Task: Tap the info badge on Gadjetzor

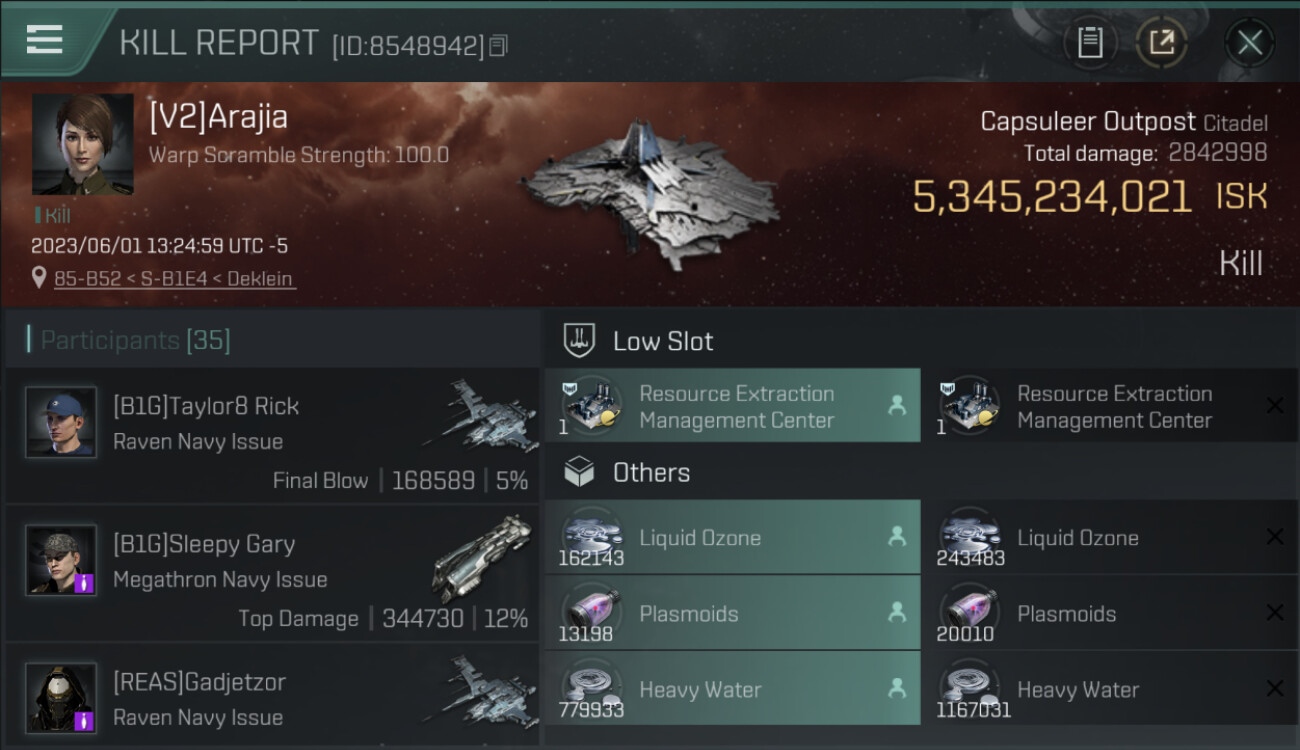Action: pyautogui.click(x=85, y=720)
